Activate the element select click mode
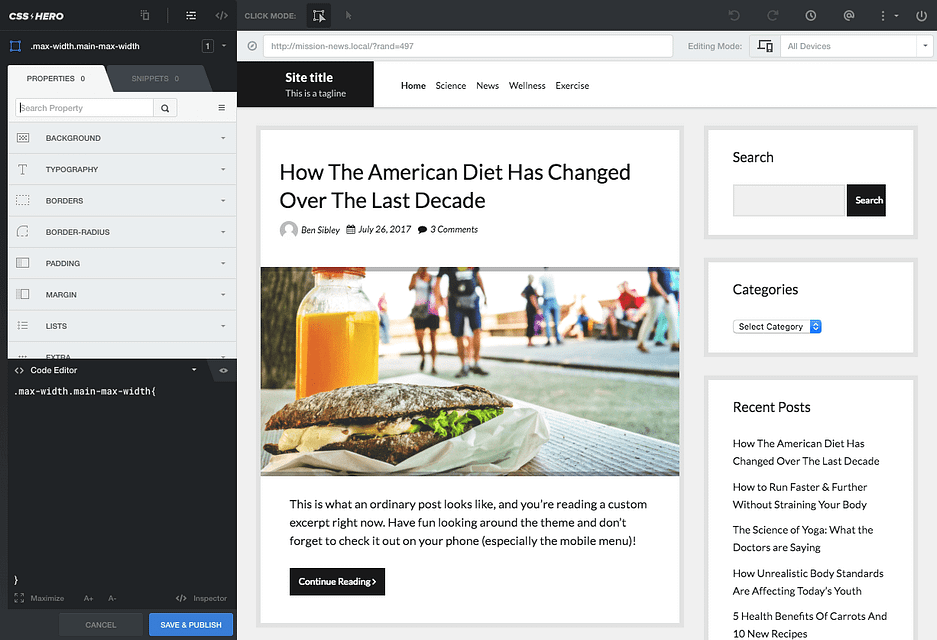 pyautogui.click(x=319, y=16)
